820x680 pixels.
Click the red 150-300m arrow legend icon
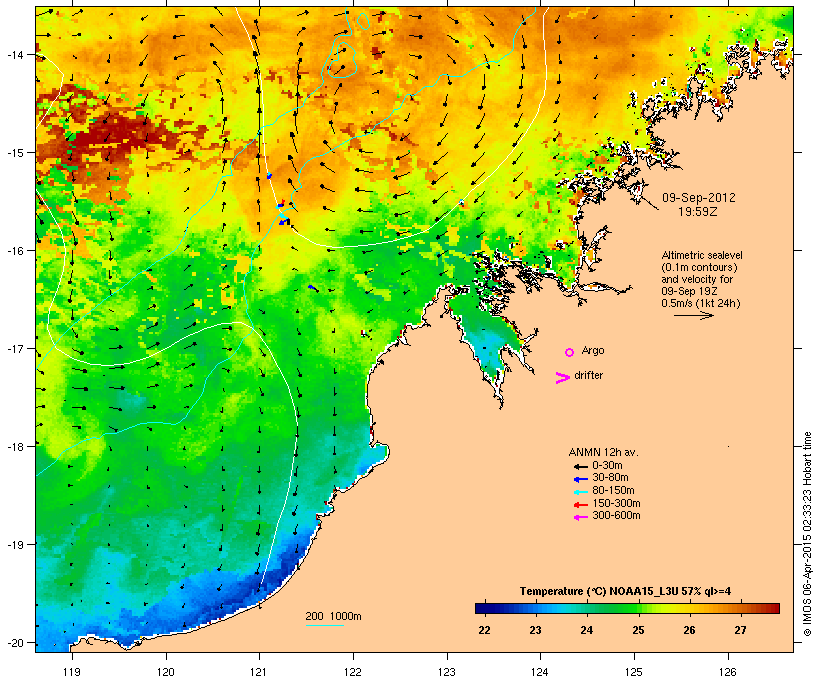pos(580,505)
